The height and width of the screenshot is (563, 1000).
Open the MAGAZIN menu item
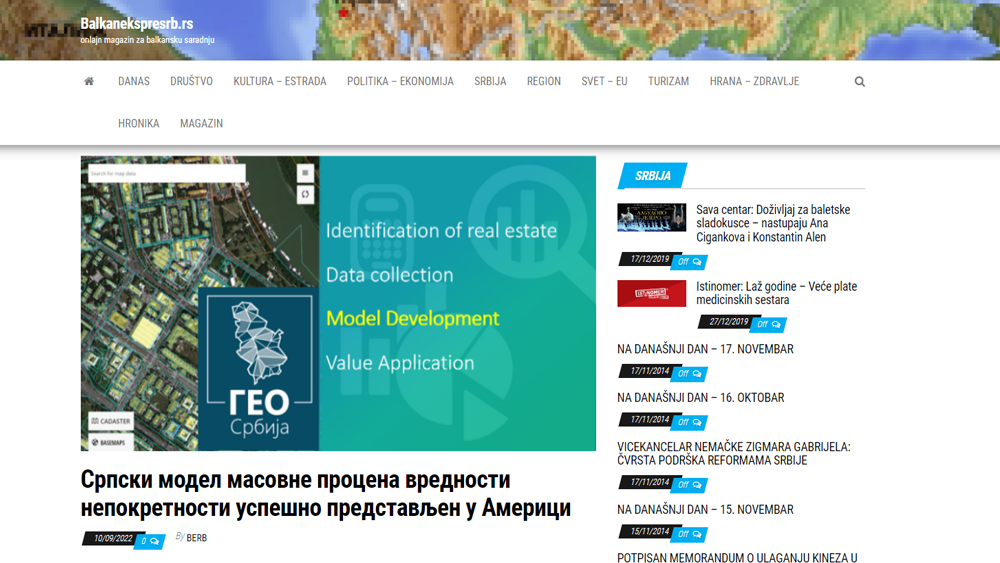[x=202, y=124]
